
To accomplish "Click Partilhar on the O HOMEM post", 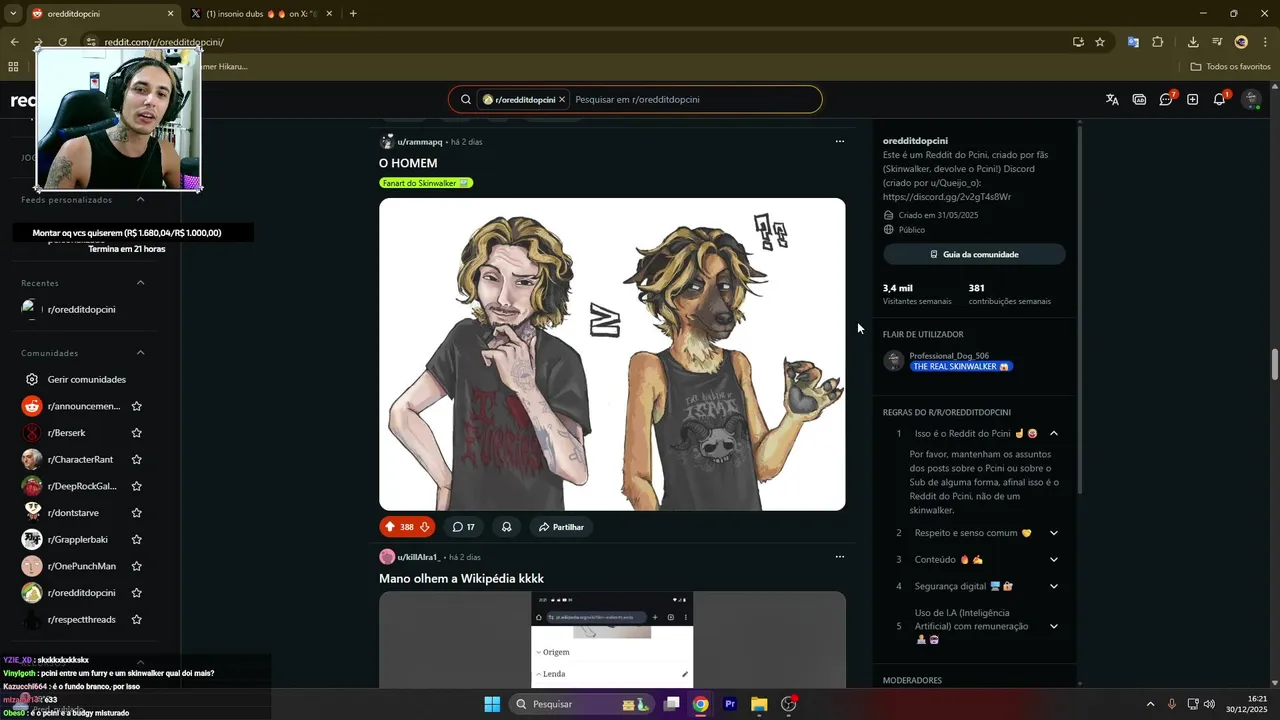I will (561, 527).
